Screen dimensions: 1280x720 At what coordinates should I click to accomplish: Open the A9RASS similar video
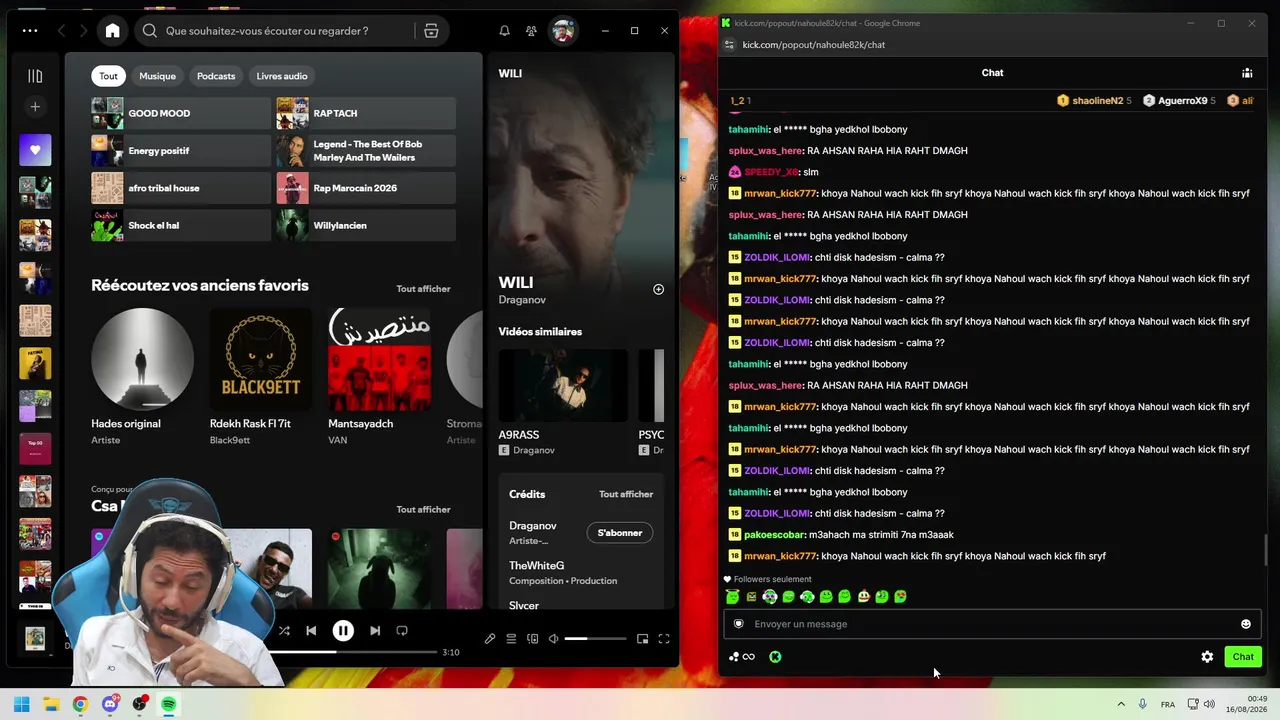pos(563,386)
